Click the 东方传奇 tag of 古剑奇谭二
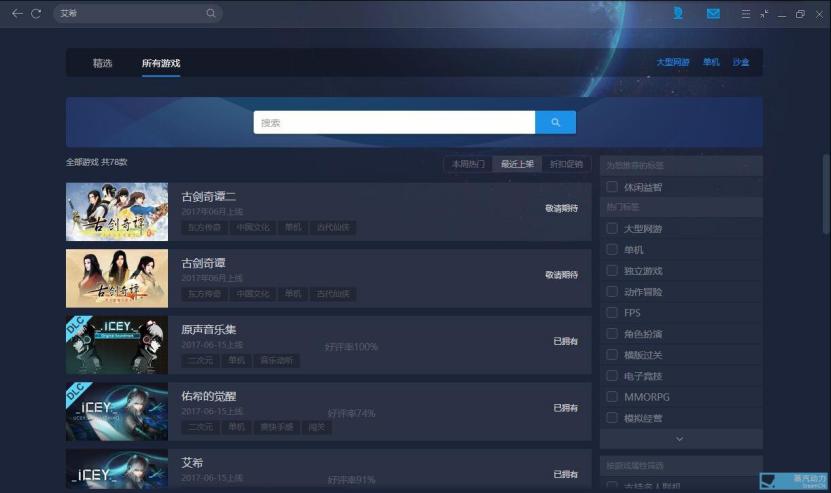This screenshot has height=493, width=831. pyautogui.click(x=205, y=227)
